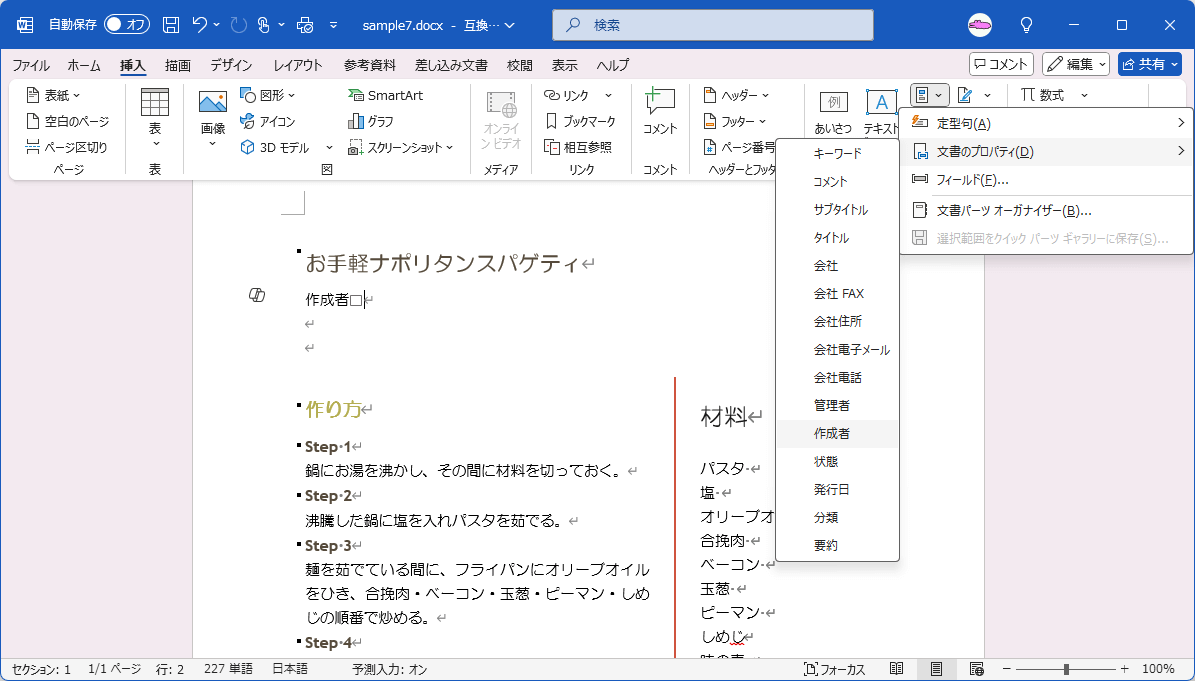
Task: Open the ファイル tab
Action: pos(30,66)
